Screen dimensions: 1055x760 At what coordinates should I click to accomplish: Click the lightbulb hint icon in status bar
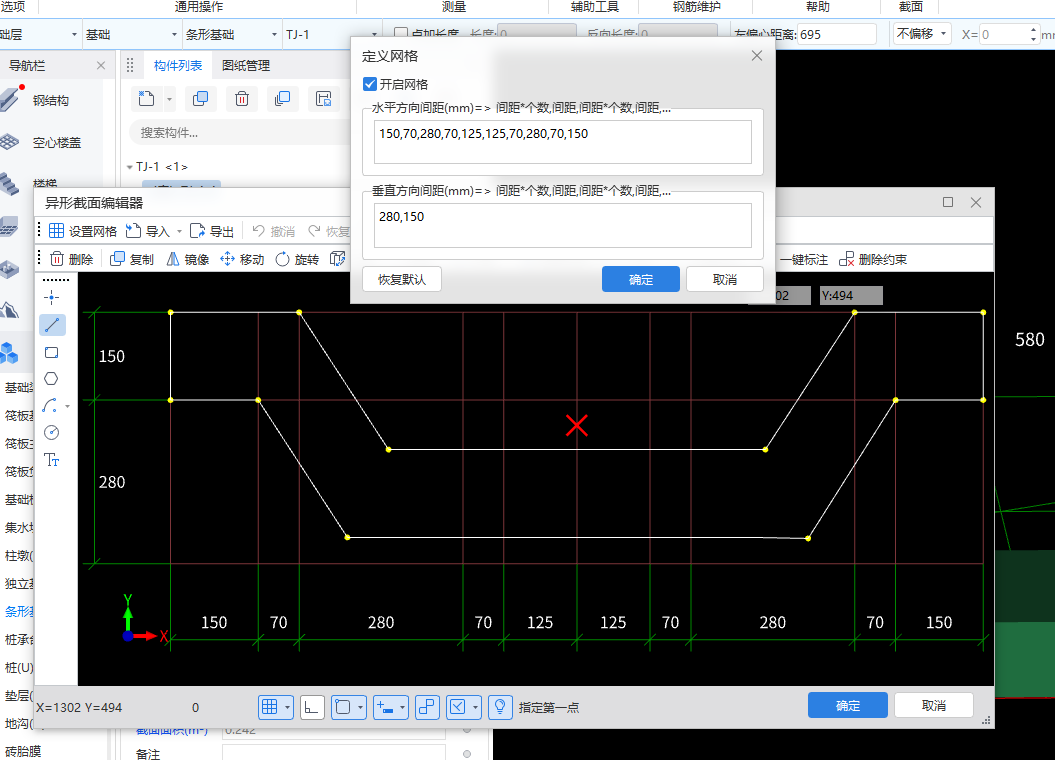tap(500, 707)
